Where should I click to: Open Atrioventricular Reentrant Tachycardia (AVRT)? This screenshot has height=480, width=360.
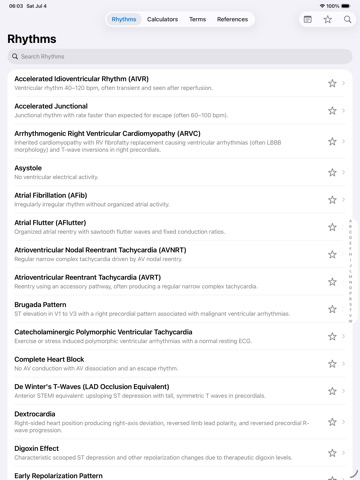coord(180,282)
